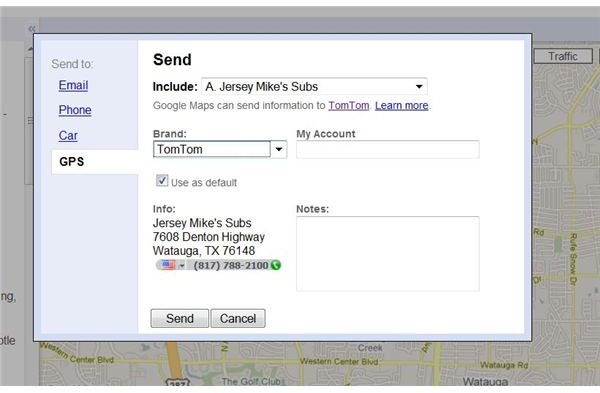Open the Brand dropdown arrow next to TomTom
600x393 pixels.
pos(279,149)
